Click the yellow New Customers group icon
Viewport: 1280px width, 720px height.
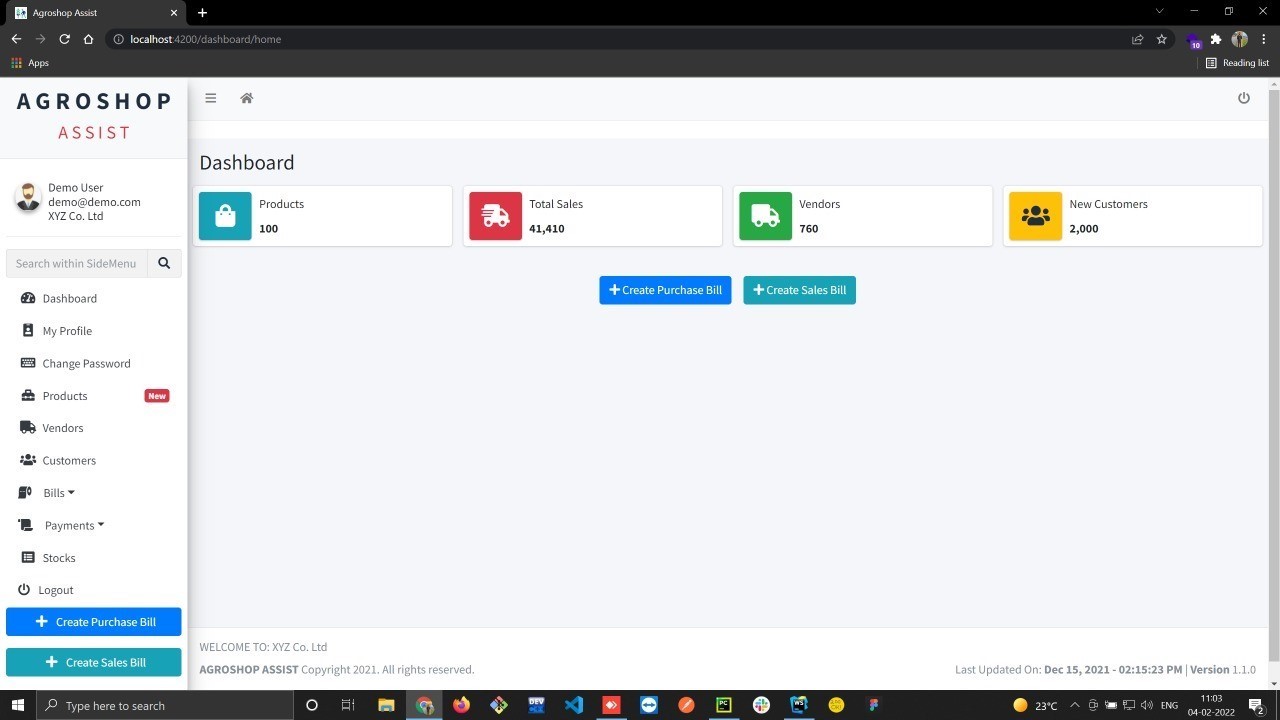1035,216
